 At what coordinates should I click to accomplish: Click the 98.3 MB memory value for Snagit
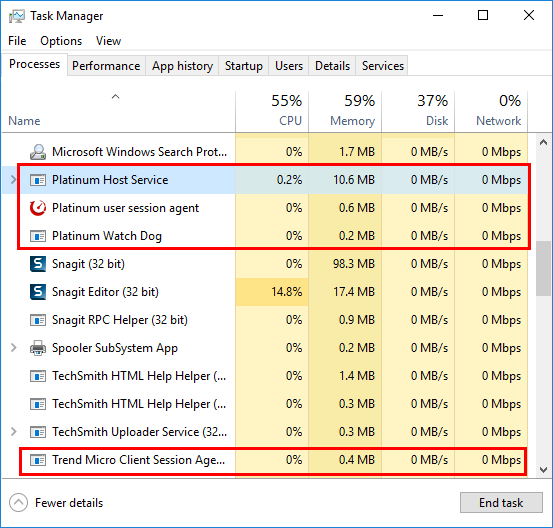click(x=354, y=264)
